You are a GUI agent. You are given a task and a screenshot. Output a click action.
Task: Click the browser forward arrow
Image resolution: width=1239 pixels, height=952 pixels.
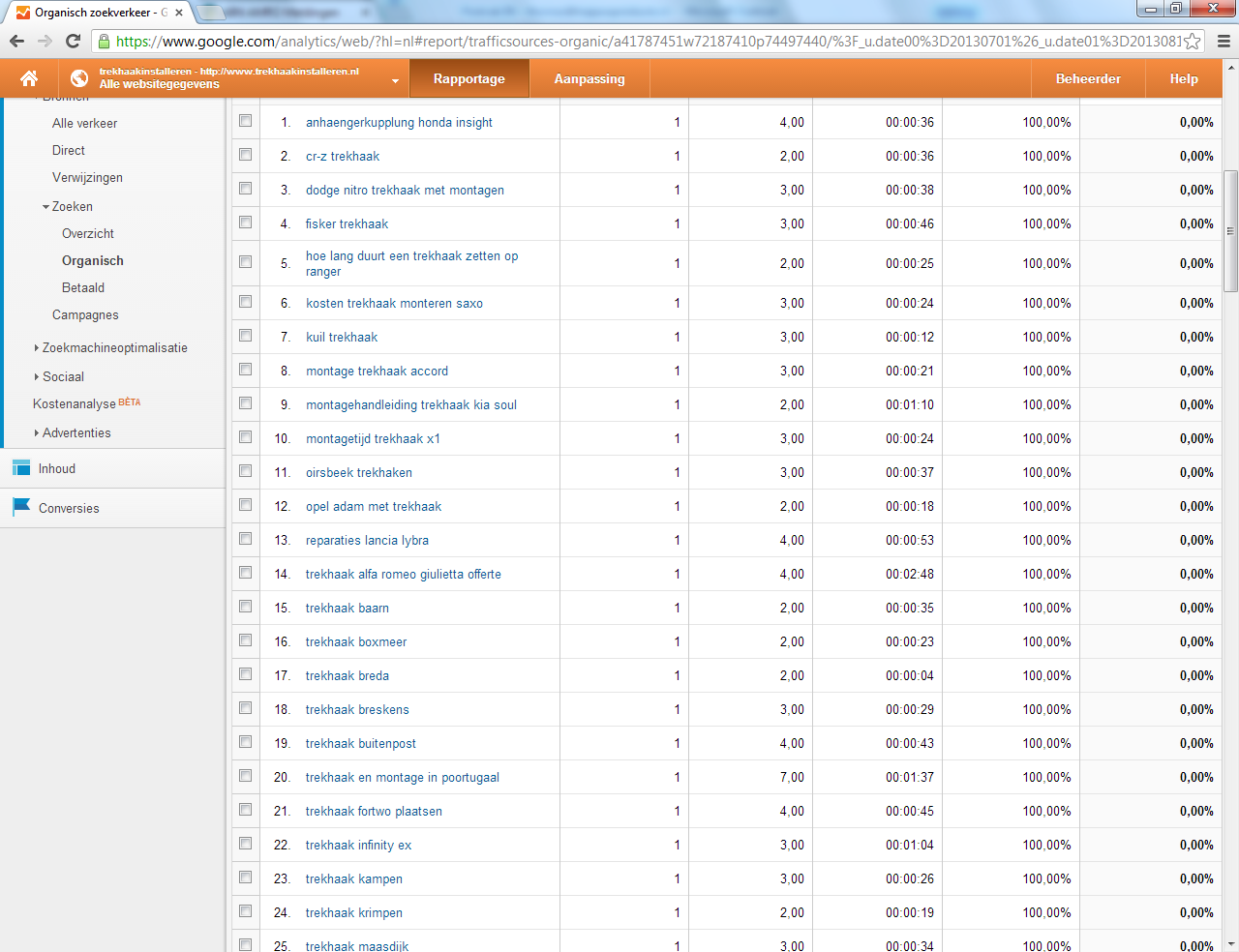click(45, 41)
